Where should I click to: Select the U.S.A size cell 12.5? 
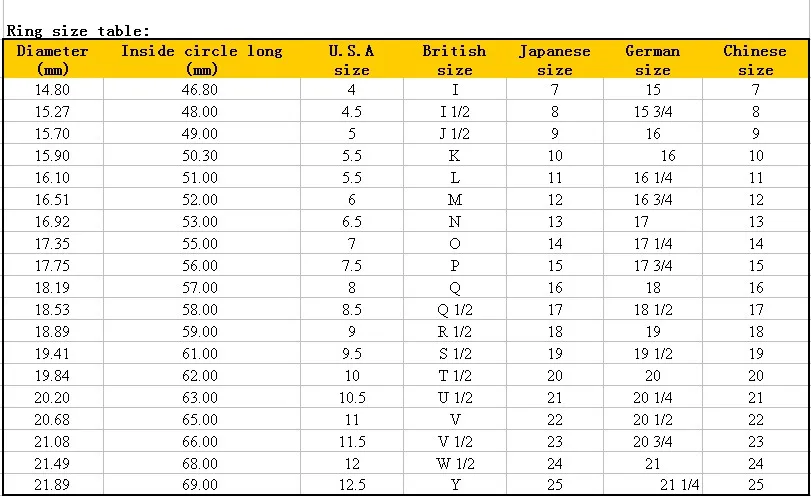pos(352,485)
